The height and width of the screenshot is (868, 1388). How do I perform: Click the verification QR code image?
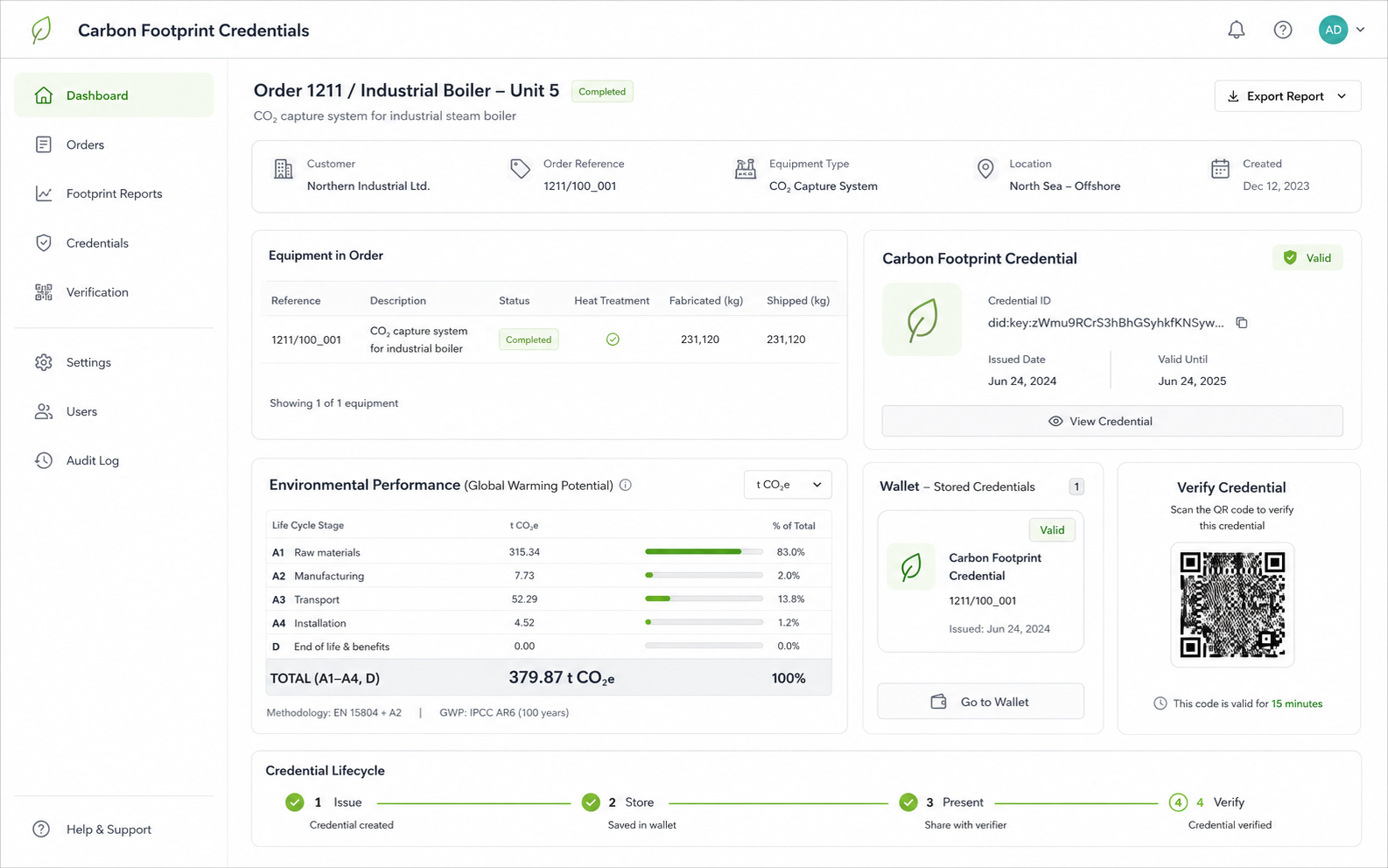tap(1232, 605)
